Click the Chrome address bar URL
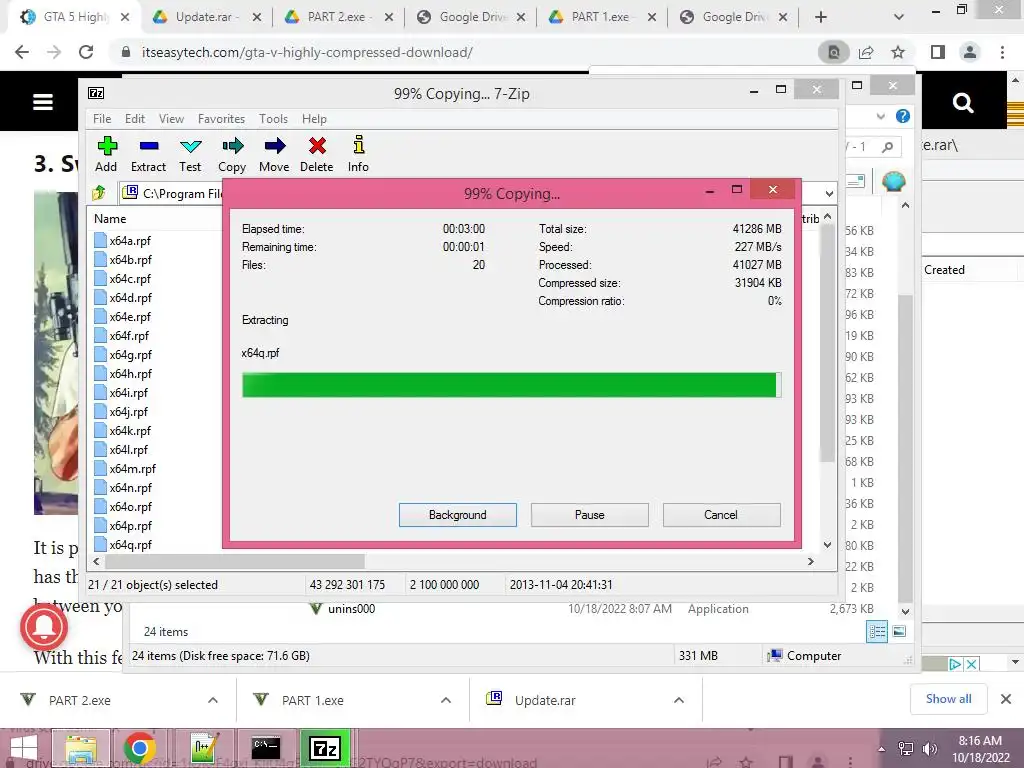The height and width of the screenshot is (768, 1024). [307, 52]
